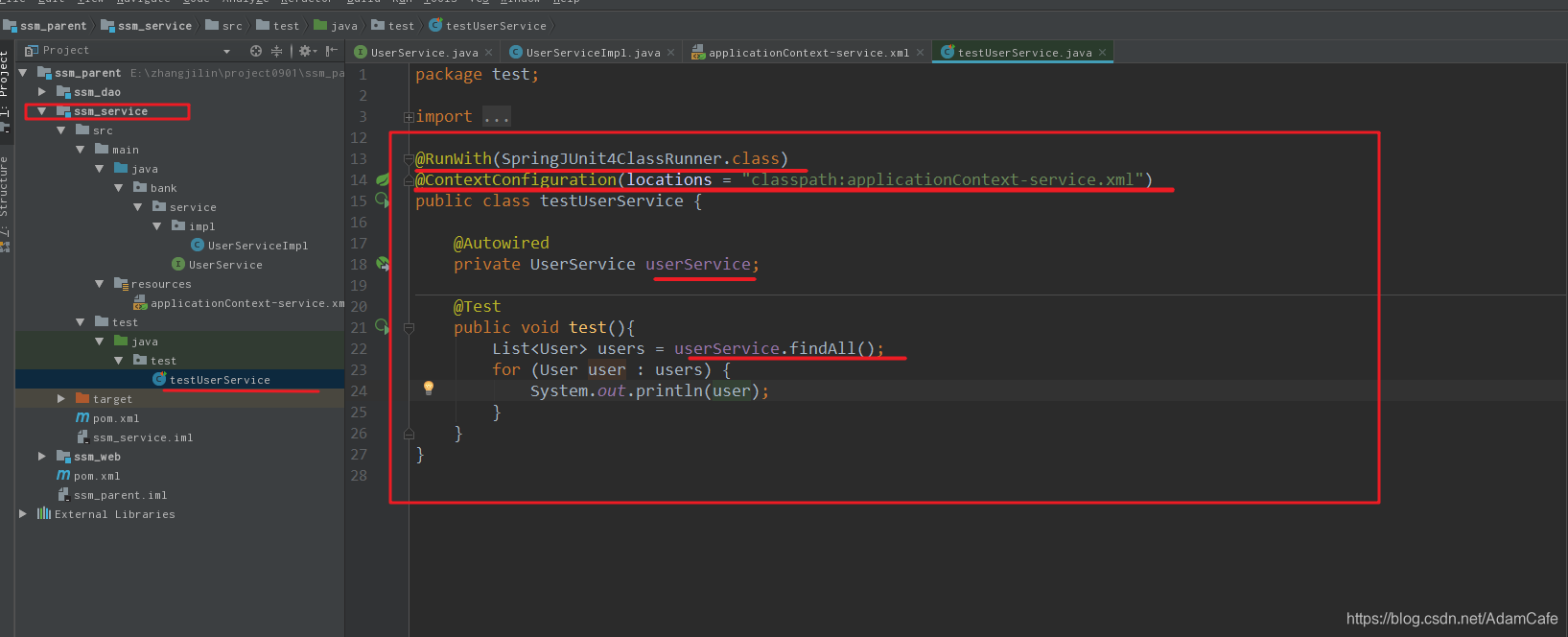The width and height of the screenshot is (1568, 637).
Task: Close the applicationContext-service.xml tab
Action: coord(921,53)
